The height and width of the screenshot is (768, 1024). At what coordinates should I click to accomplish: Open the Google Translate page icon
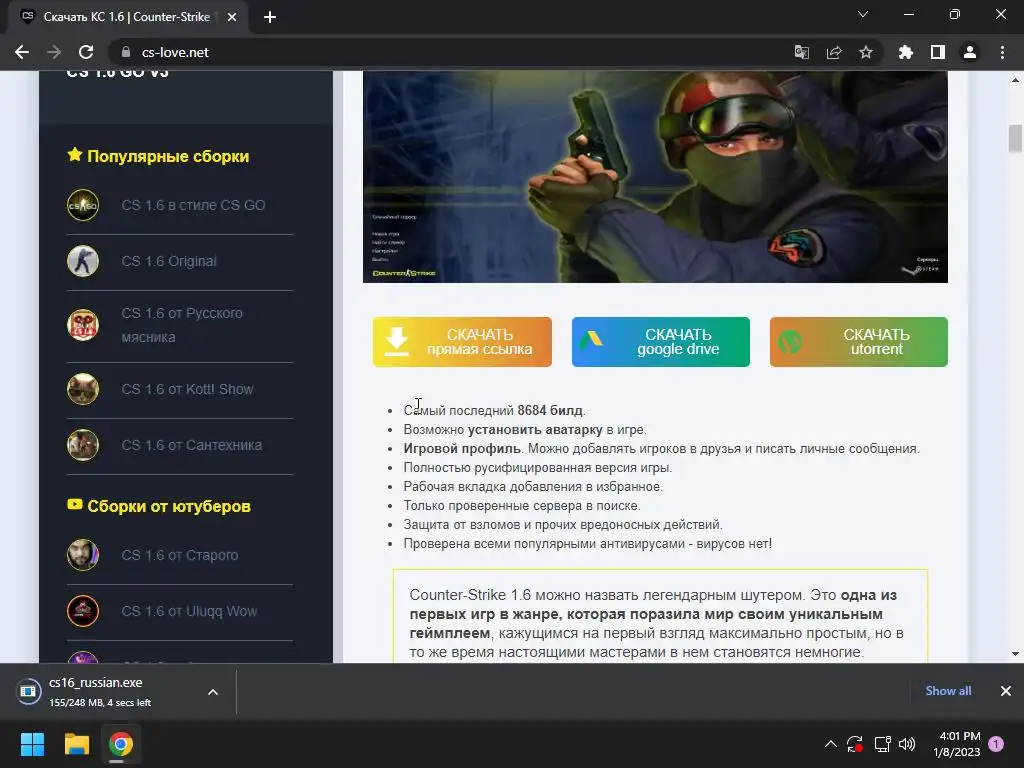tap(801, 52)
